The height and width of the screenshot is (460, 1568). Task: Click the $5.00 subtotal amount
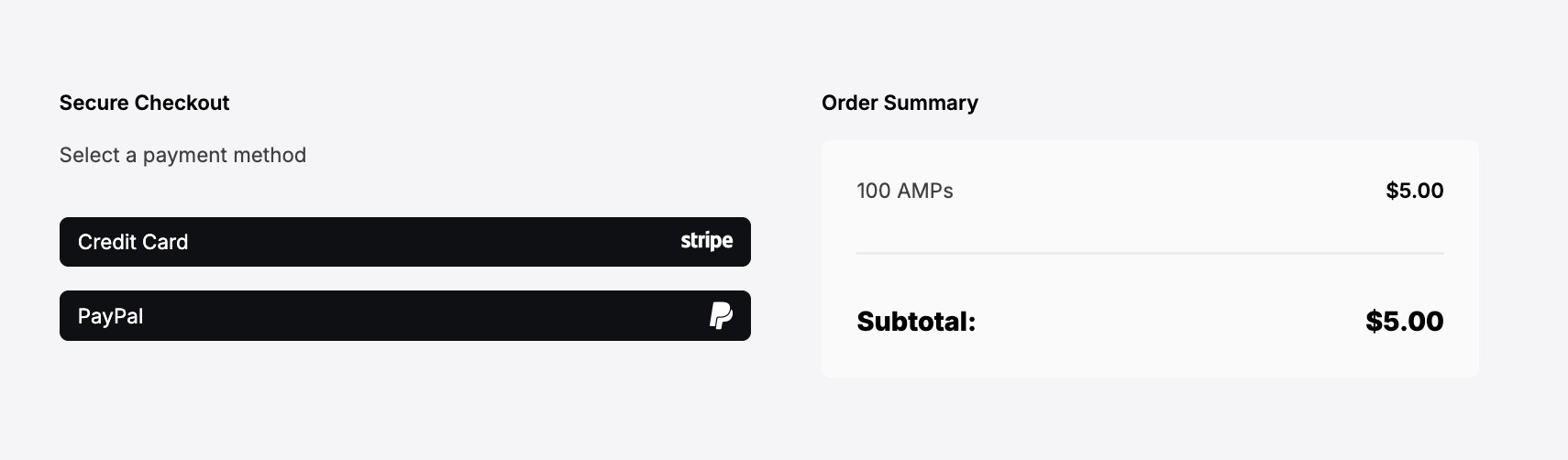tap(1405, 322)
